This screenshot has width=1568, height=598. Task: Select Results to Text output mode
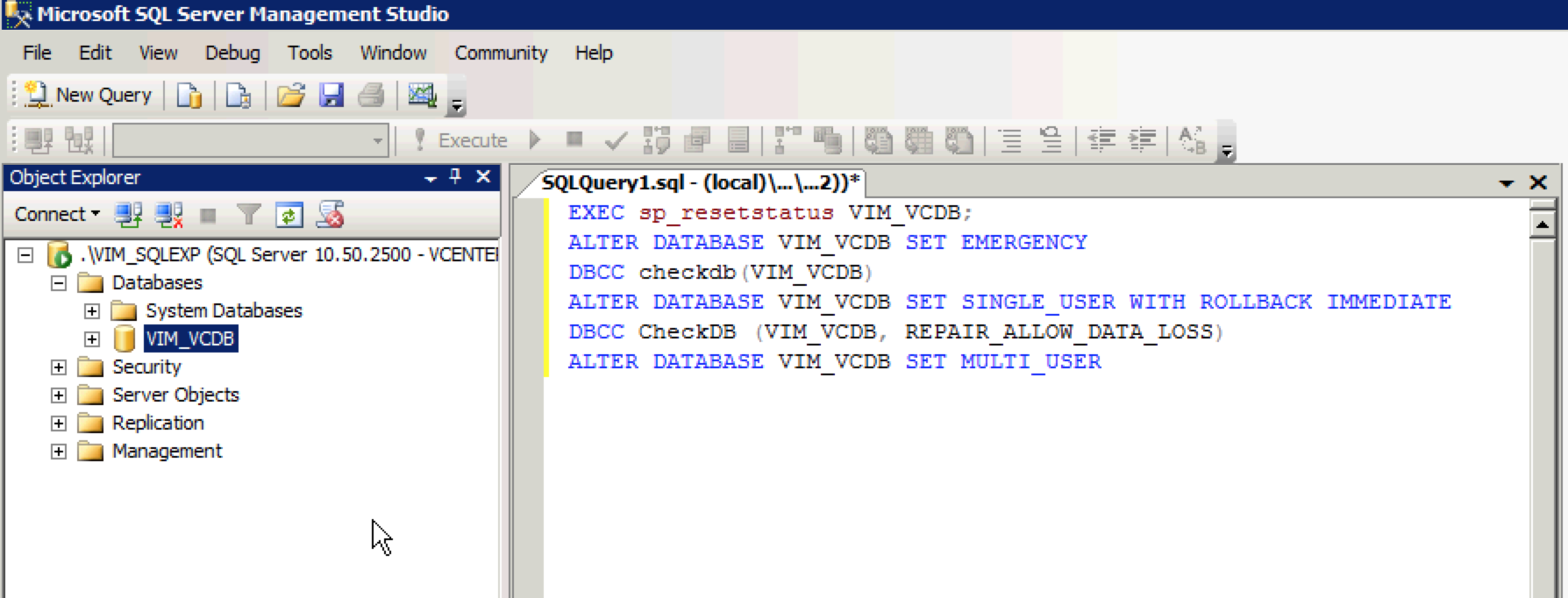(879, 140)
